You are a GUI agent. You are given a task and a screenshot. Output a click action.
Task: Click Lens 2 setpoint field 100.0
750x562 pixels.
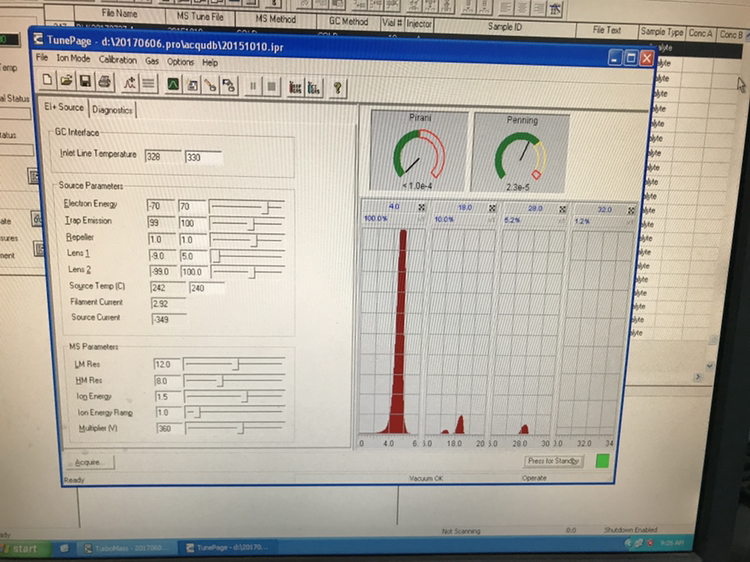pyautogui.click(x=195, y=272)
